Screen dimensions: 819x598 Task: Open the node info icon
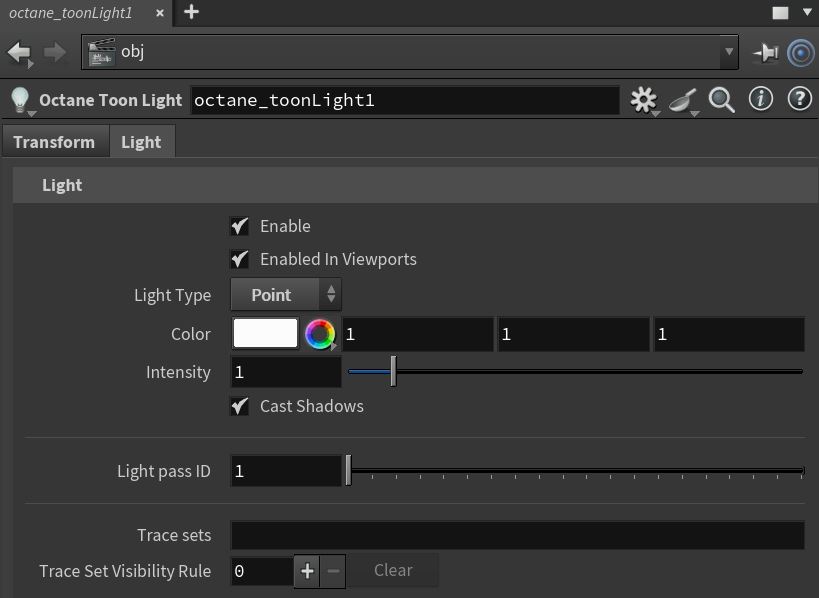pyautogui.click(x=761, y=99)
